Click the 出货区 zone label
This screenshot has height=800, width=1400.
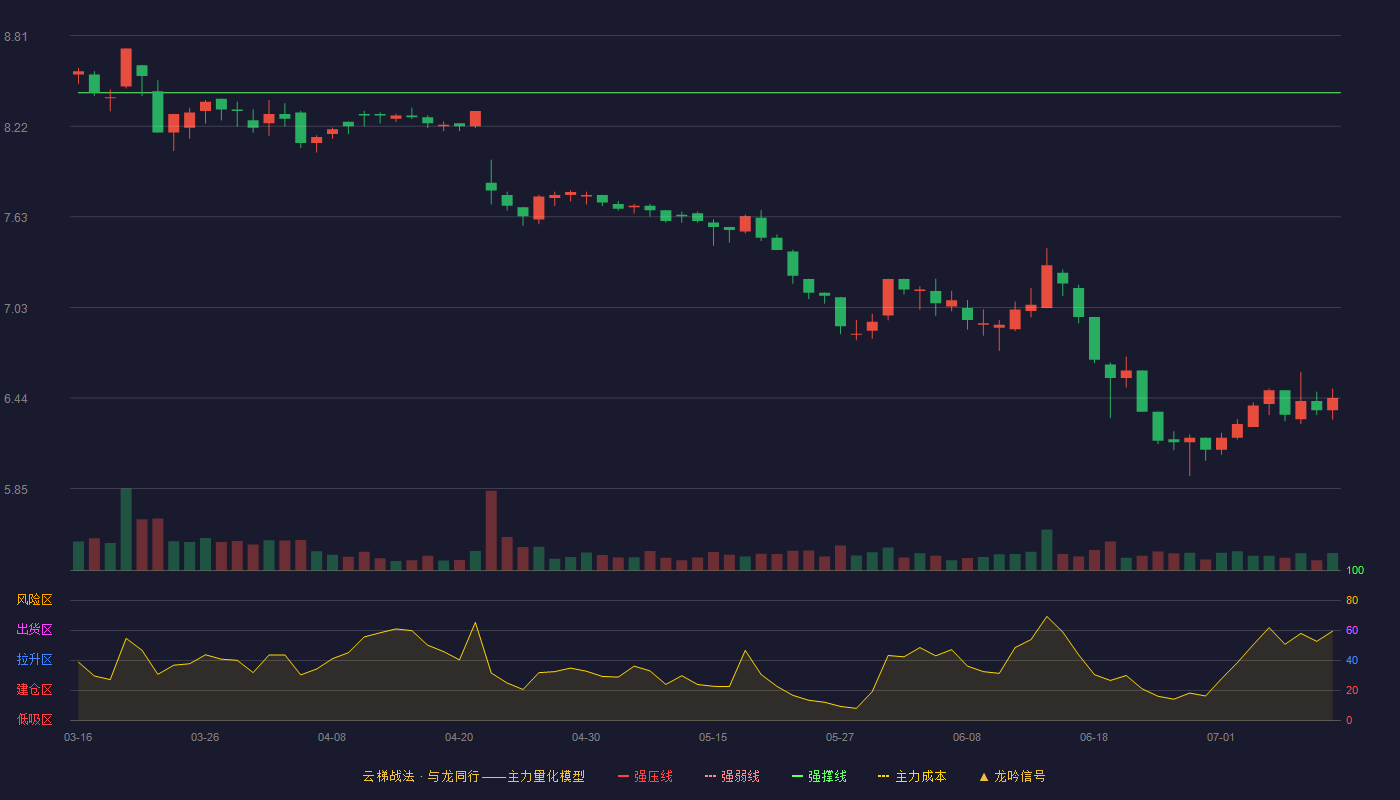pos(34,630)
